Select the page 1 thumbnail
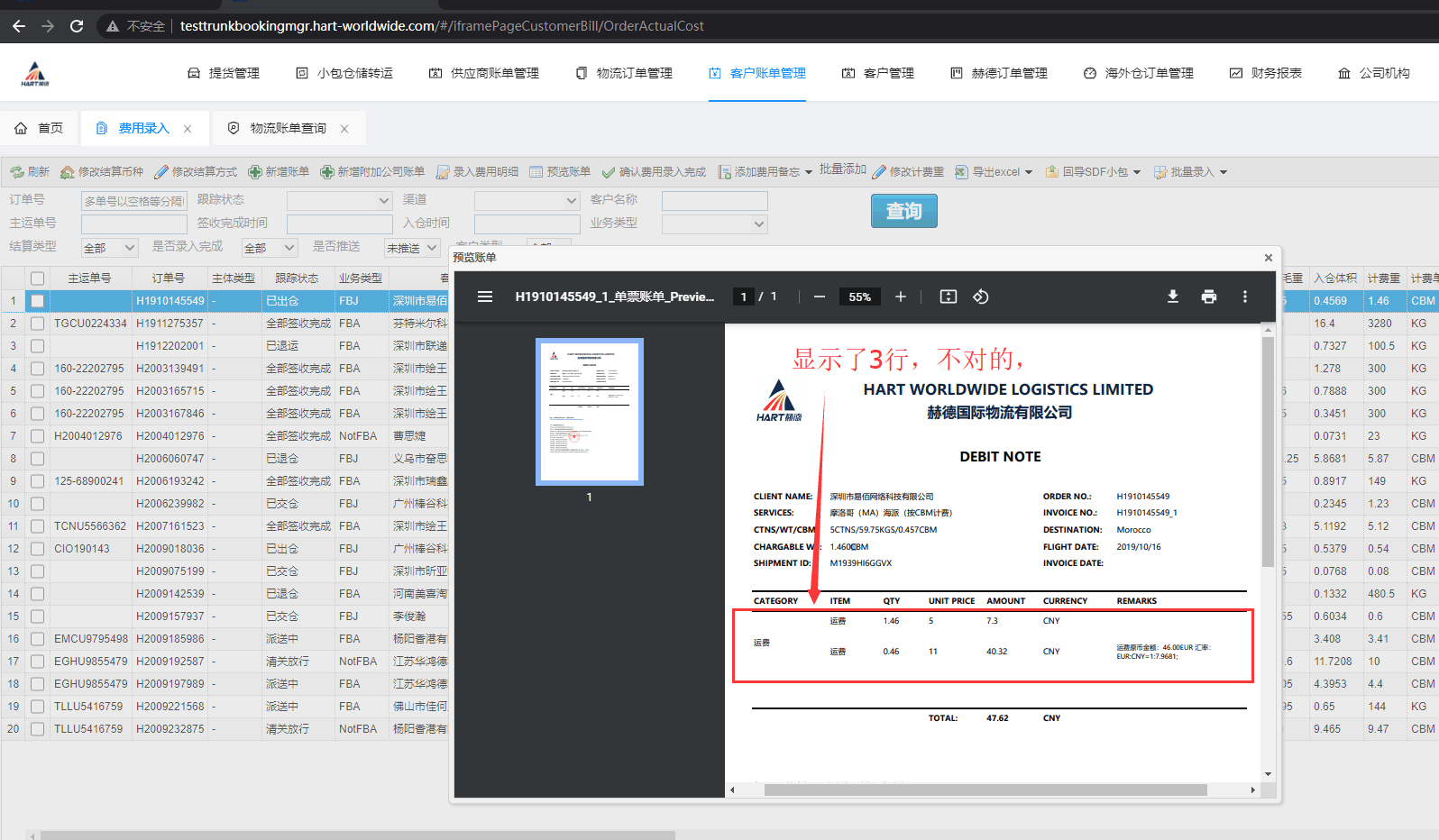The height and width of the screenshot is (840, 1439). pos(590,412)
